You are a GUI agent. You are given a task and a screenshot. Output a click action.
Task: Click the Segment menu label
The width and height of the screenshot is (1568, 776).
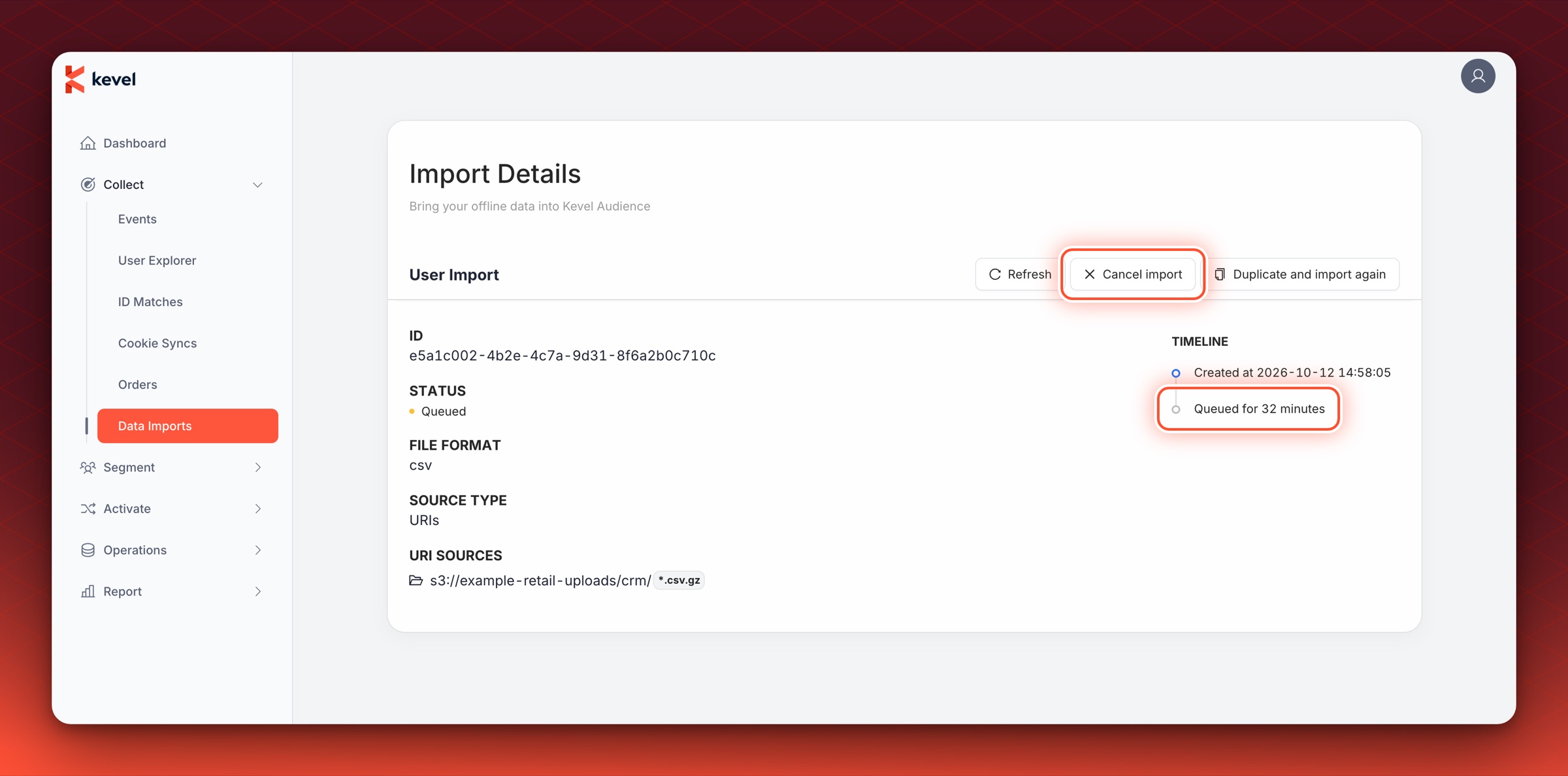pos(129,467)
